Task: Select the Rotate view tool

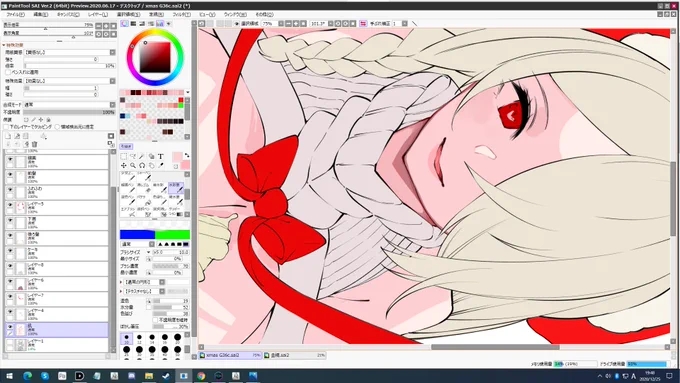Action: (142, 165)
